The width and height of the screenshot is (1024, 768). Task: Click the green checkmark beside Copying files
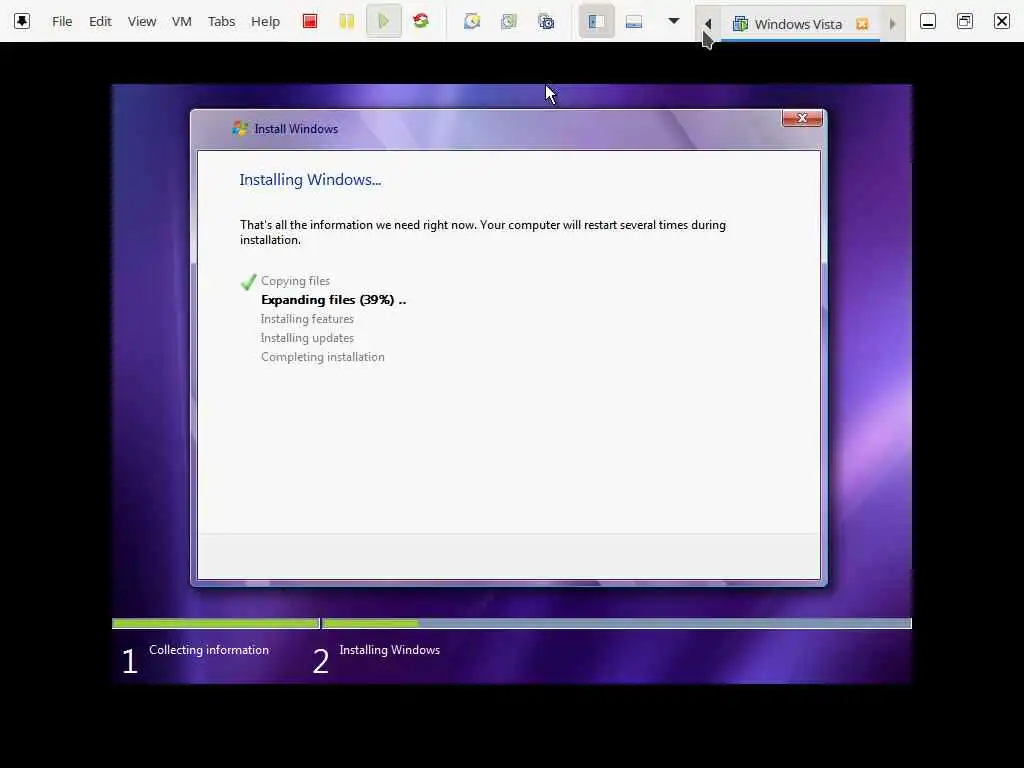point(248,281)
